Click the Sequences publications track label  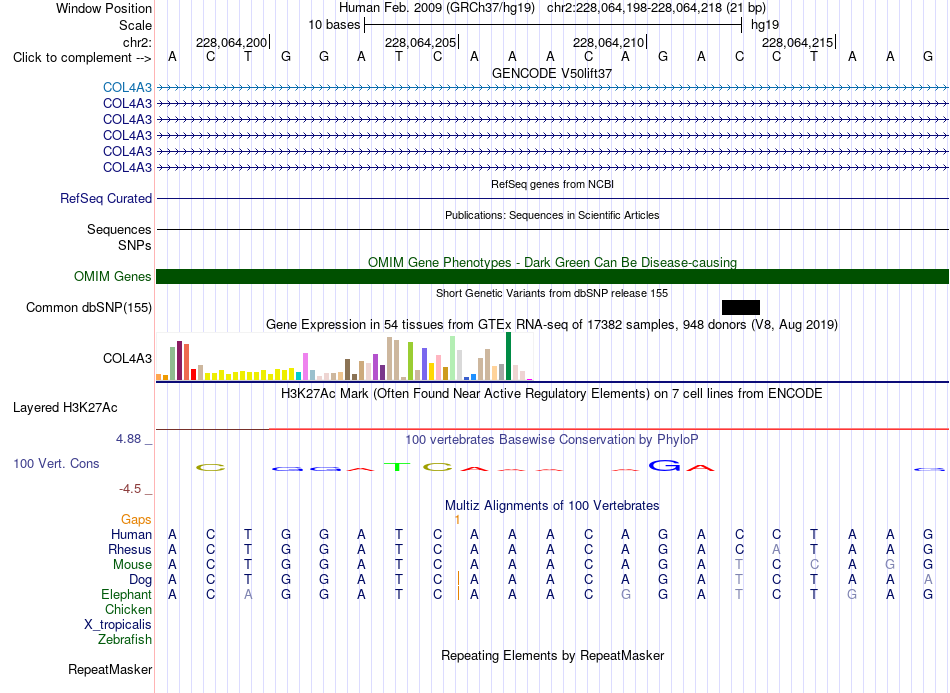click(119, 230)
